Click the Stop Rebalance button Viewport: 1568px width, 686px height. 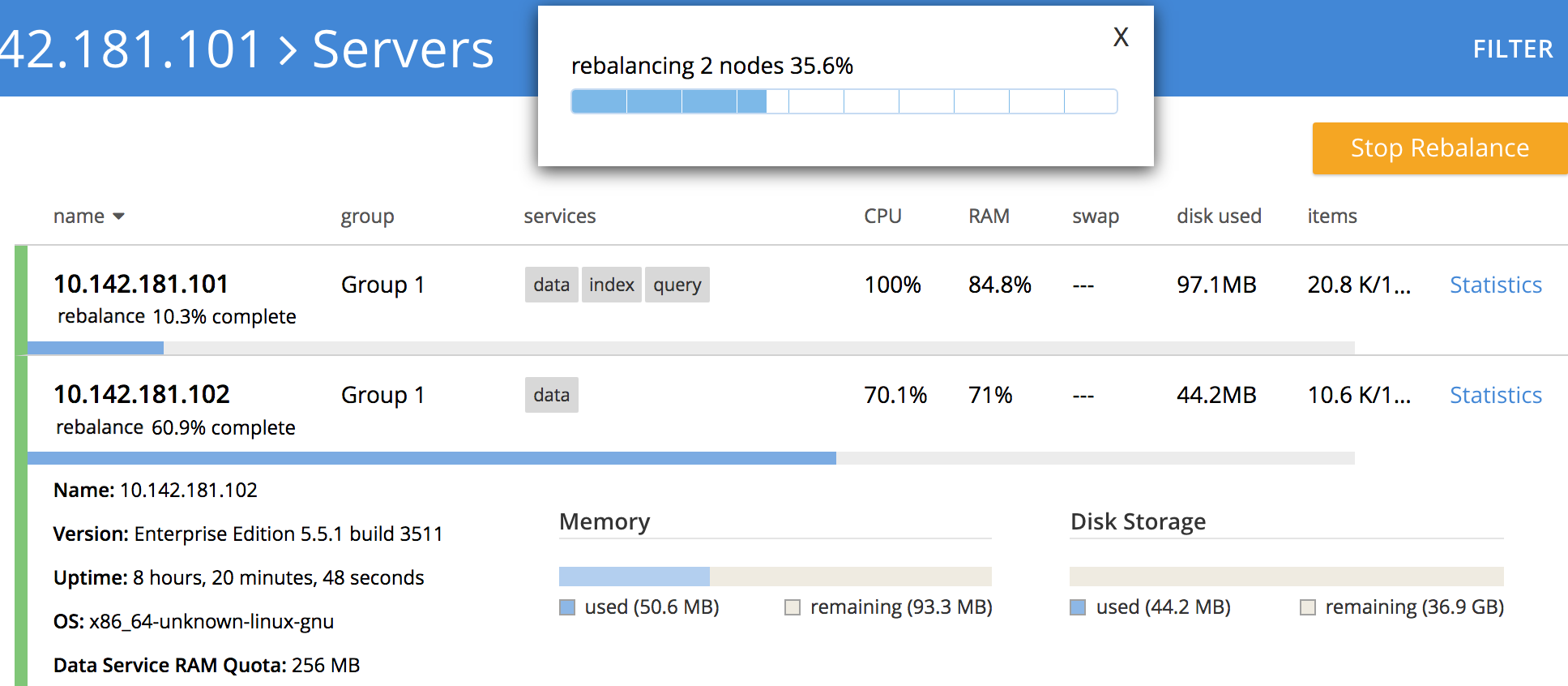(1439, 148)
